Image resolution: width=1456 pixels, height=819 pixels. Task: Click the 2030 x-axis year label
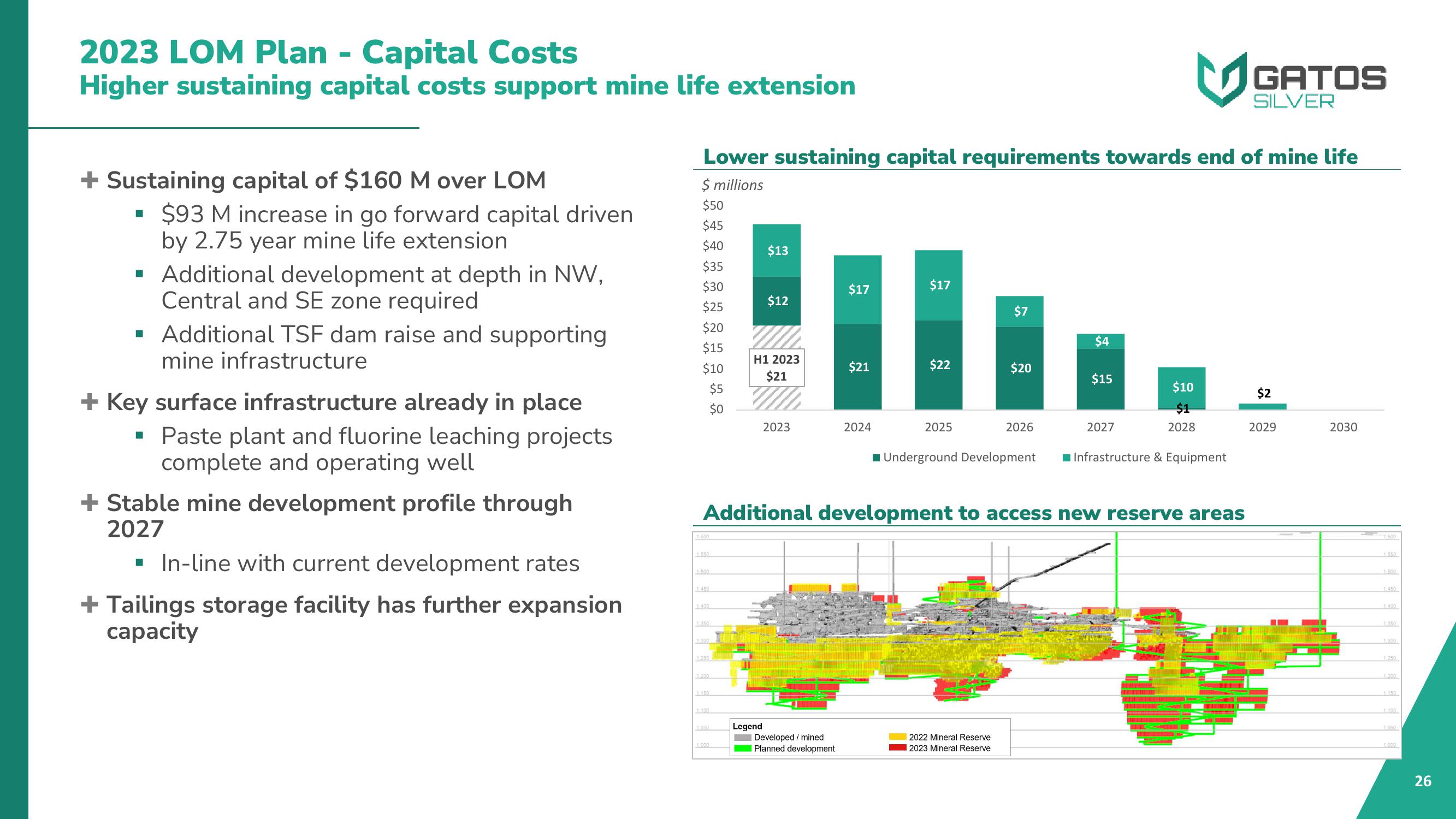pyautogui.click(x=1343, y=428)
